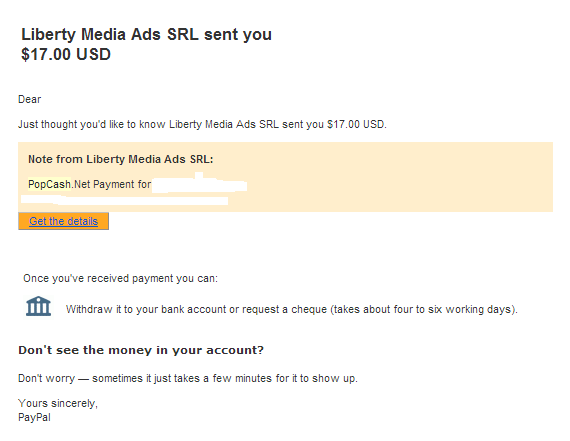Image resolution: width=570 pixels, height=441 pixels.
Task: Click the redacted white area after Payment for
Action: (200, 184)
